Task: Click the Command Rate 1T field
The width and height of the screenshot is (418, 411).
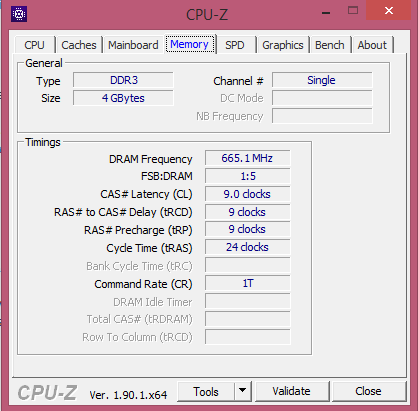Action: tap(247, 283)
